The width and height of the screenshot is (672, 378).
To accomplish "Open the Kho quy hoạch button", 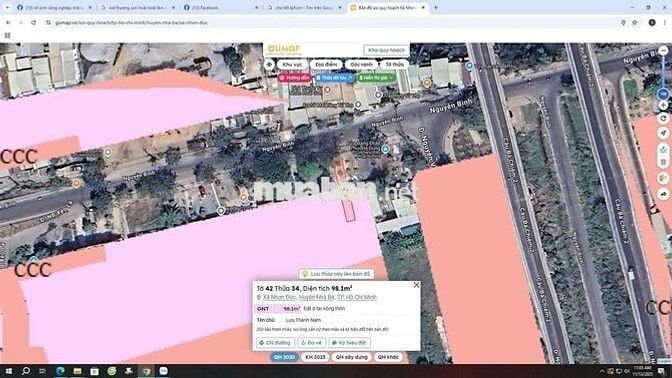I will pyautogui.click(x=386, y=50).
